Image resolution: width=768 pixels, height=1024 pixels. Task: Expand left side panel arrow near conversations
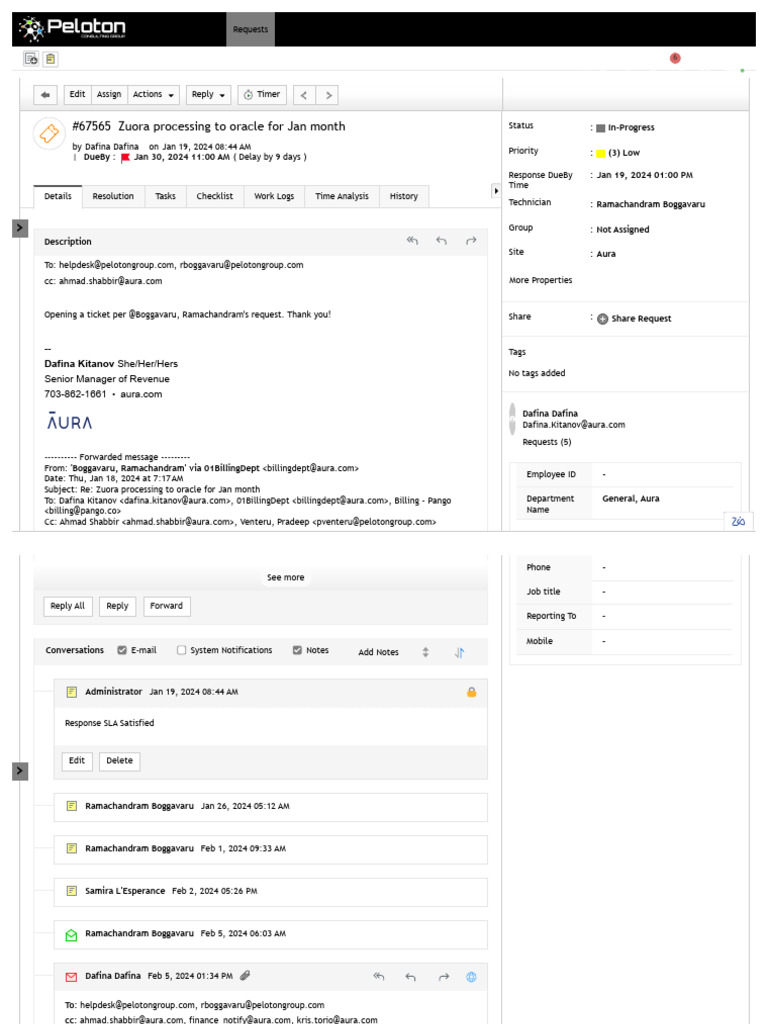(20, 771)
